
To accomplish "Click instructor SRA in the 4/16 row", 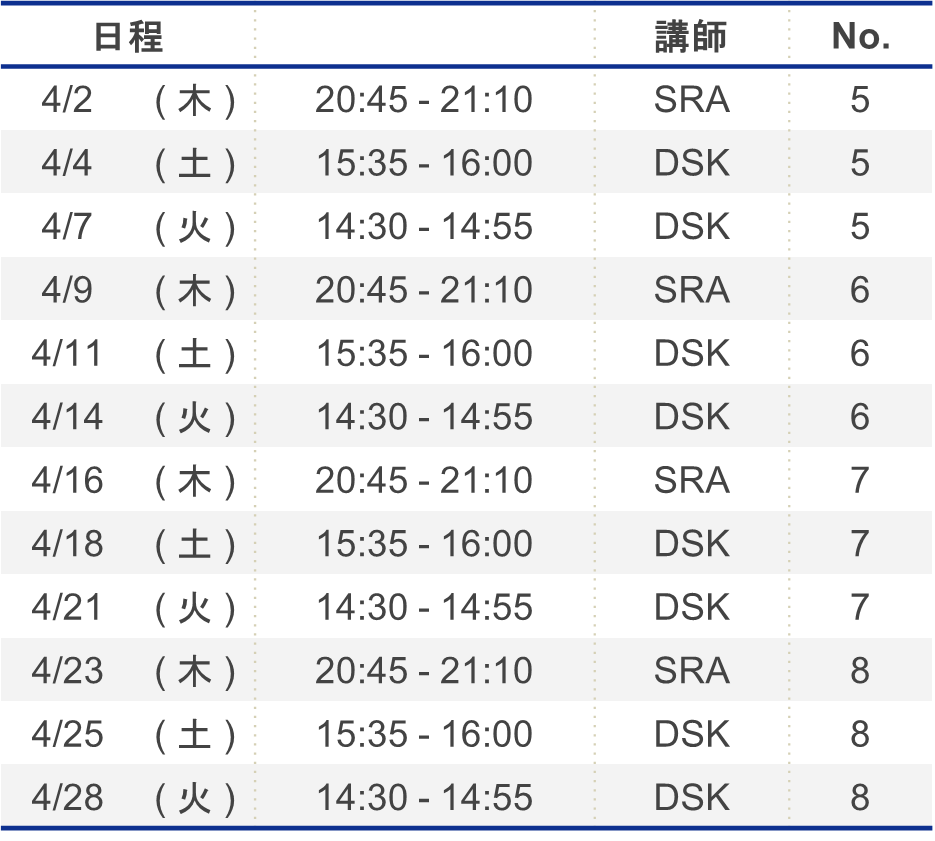I will (x=691, y=481).
